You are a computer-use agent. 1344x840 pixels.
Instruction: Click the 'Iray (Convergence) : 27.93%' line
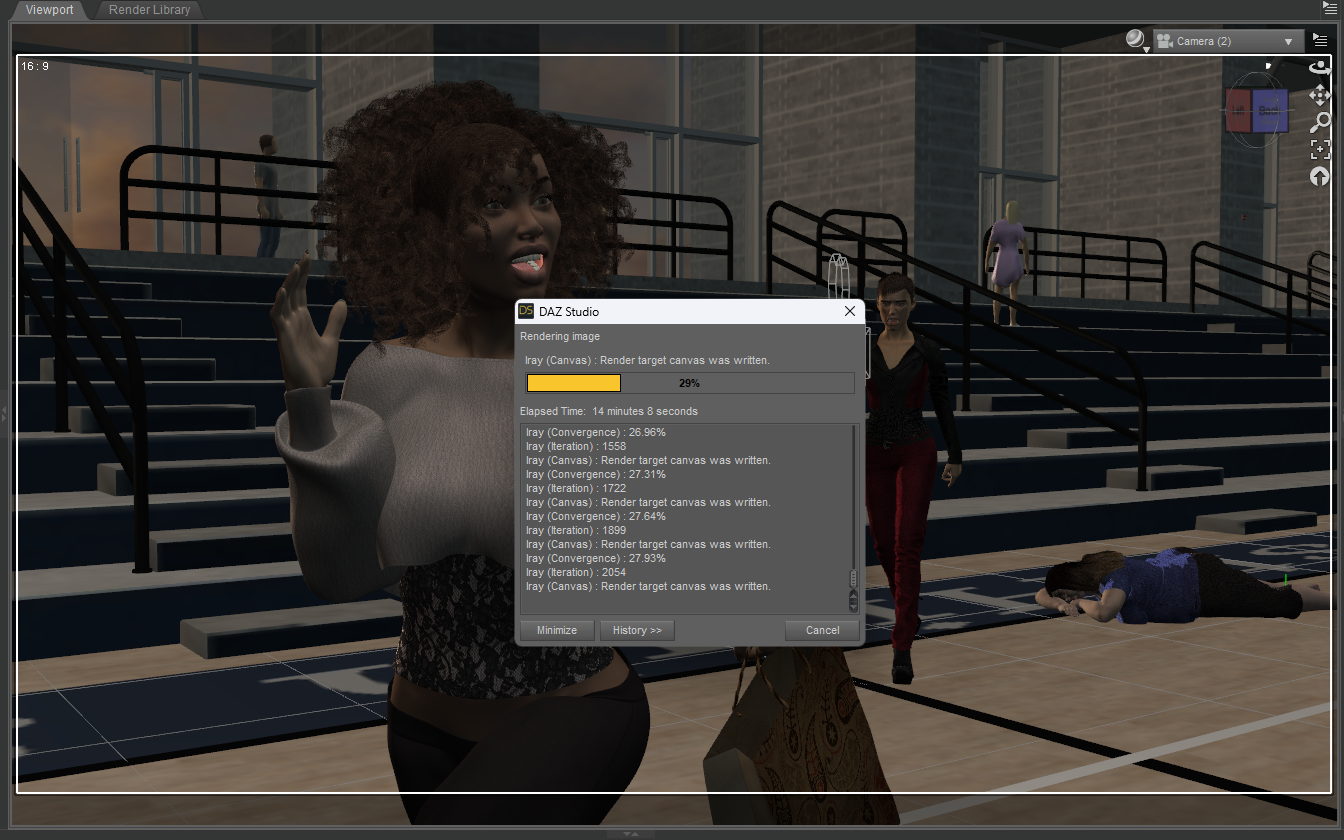(595, 558)
